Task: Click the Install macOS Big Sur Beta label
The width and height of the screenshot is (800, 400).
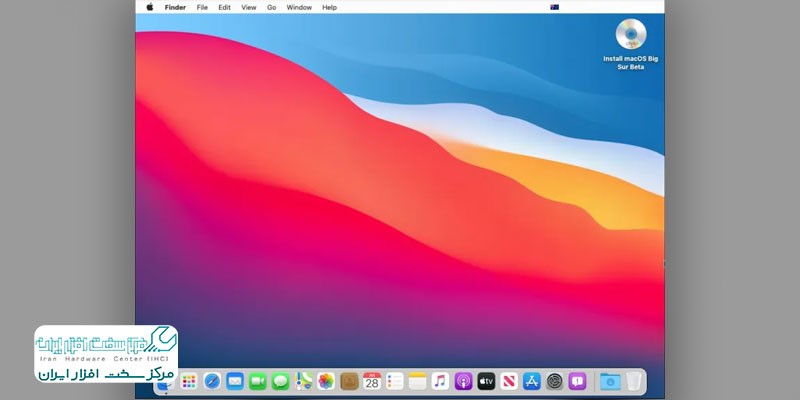Action: tap(631, 63)
